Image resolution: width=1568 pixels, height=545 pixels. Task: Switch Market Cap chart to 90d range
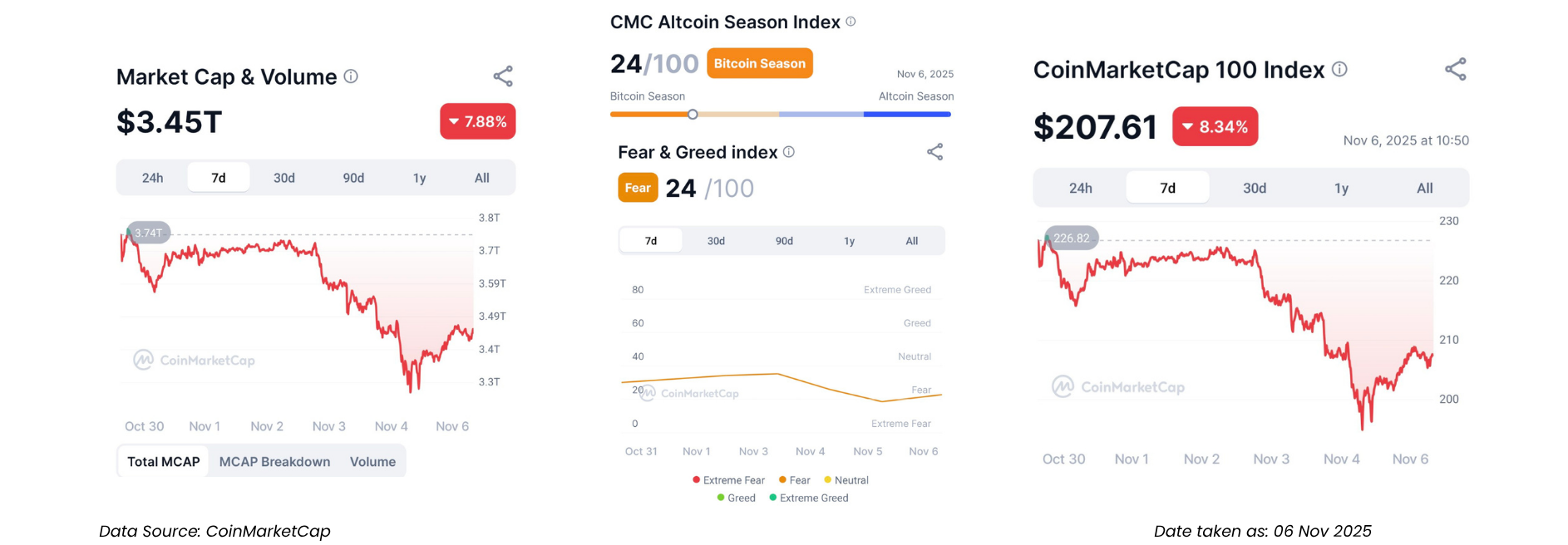(353, 178)
